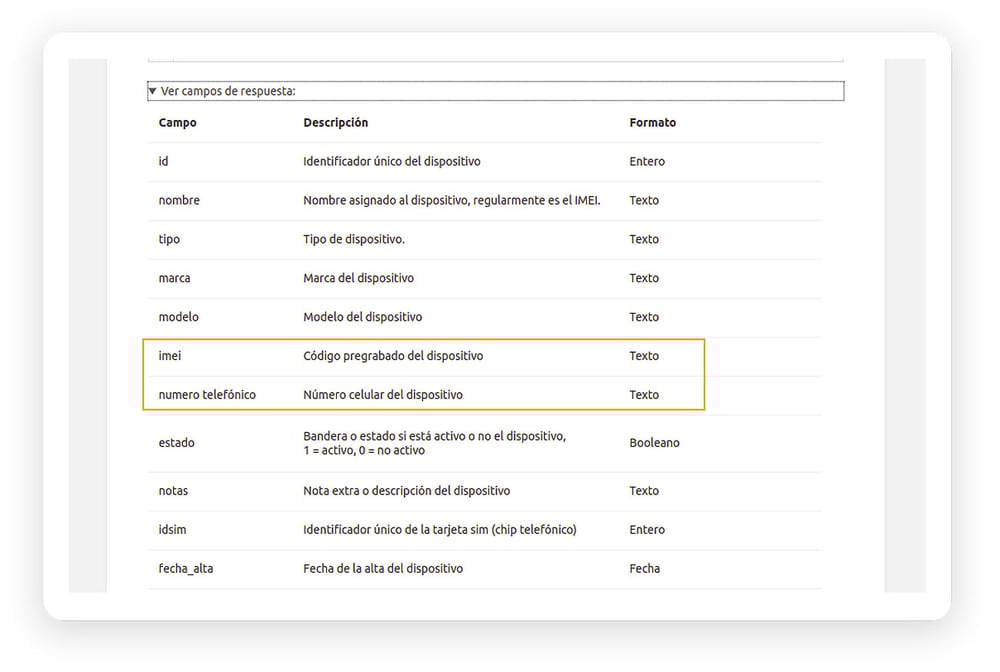This screenshot has width=1000, height=672.
Task: Select the 'numero telefónico' field name
Action: click(207, 395)
